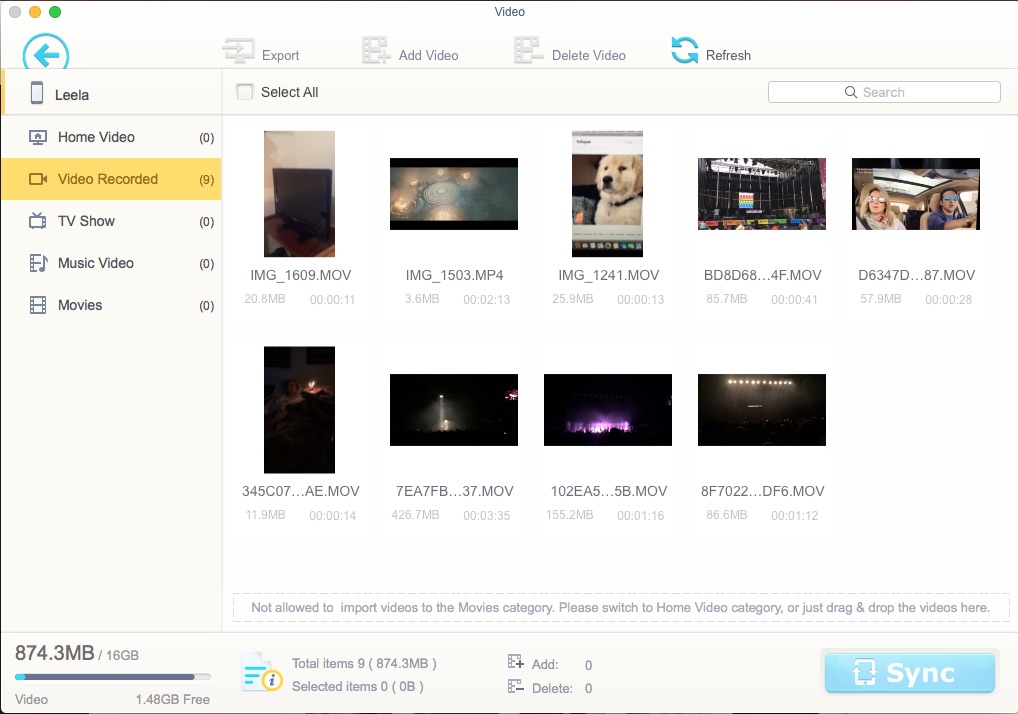
Task: Click the file name IMG_1503.MP4
Action: coord(454,275)
